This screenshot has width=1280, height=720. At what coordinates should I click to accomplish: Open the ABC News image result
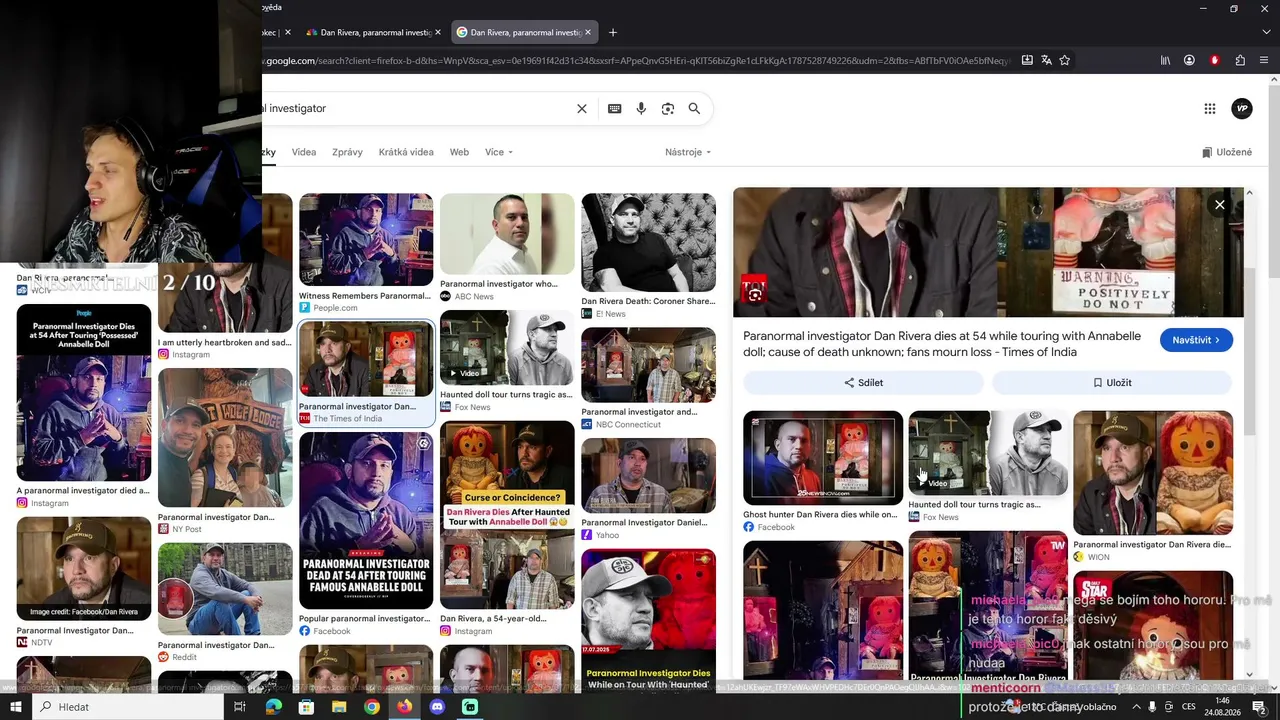507,234
